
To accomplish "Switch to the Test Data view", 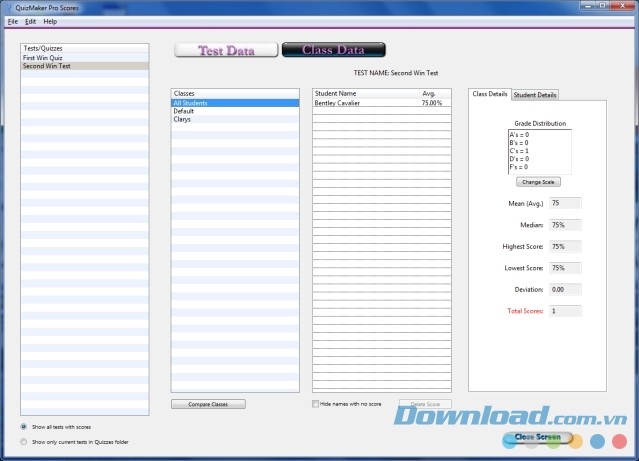I will 224,50.
